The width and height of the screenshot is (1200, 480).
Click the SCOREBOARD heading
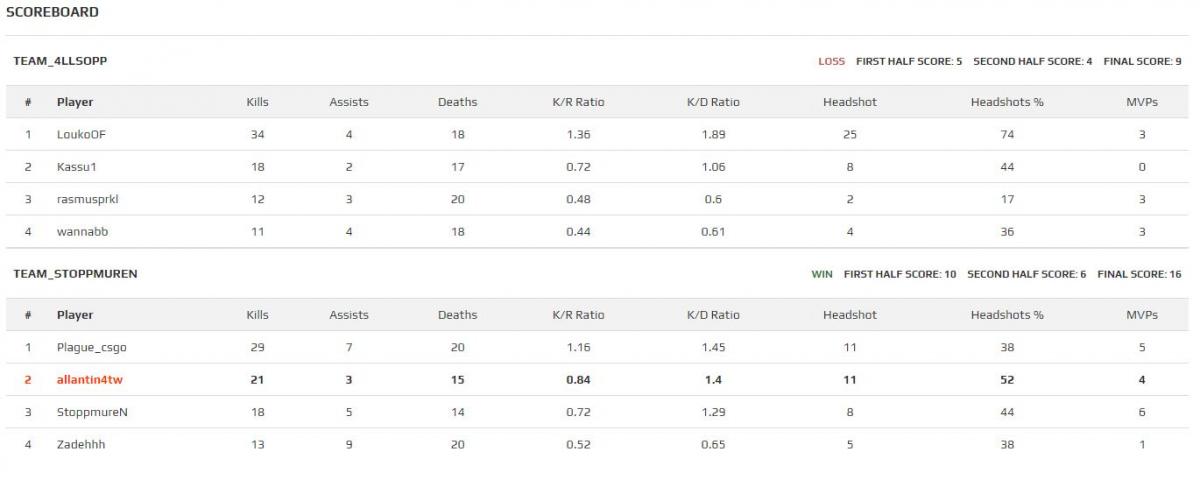pyautogui.click(x=52, y=12)
